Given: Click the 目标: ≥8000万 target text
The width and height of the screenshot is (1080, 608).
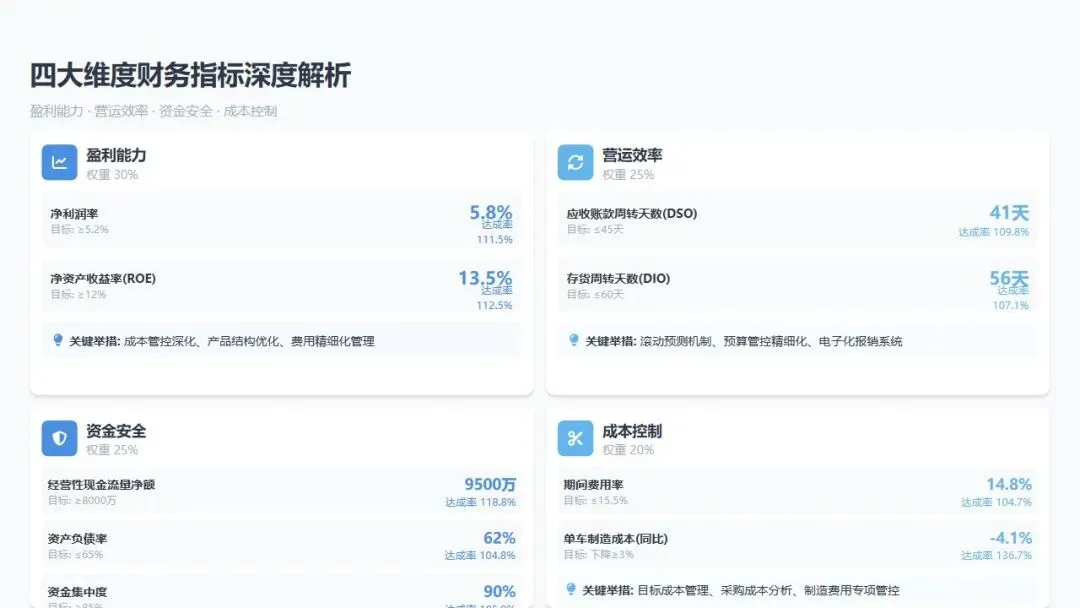Looking at the screenshot, I should [x=82, y=501].
